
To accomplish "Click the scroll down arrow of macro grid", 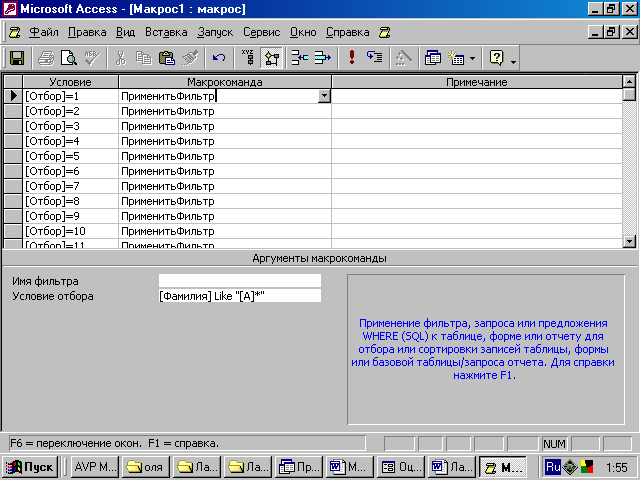I will 629,241.
